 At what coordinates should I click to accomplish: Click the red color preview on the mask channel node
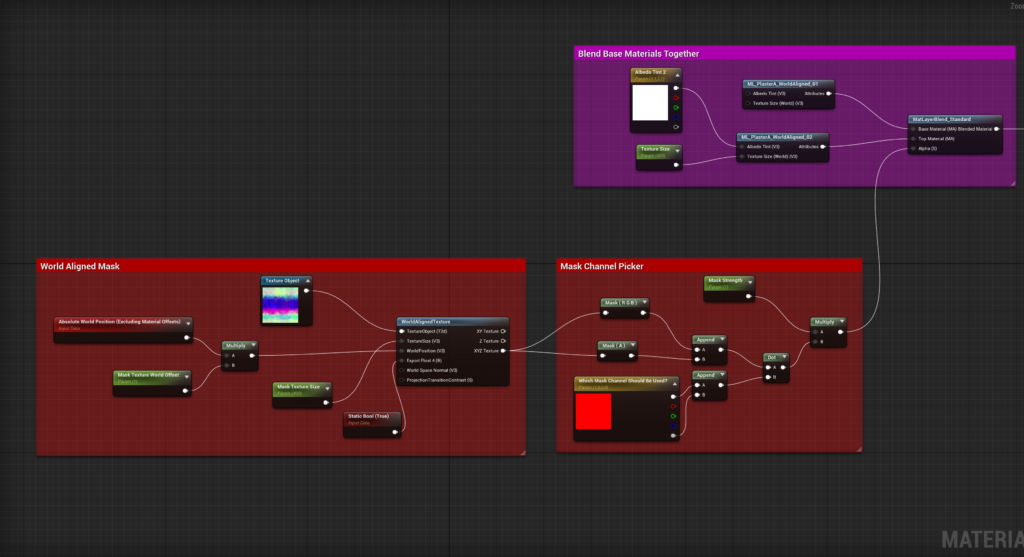pyautogui.click(x=593, y=413)
